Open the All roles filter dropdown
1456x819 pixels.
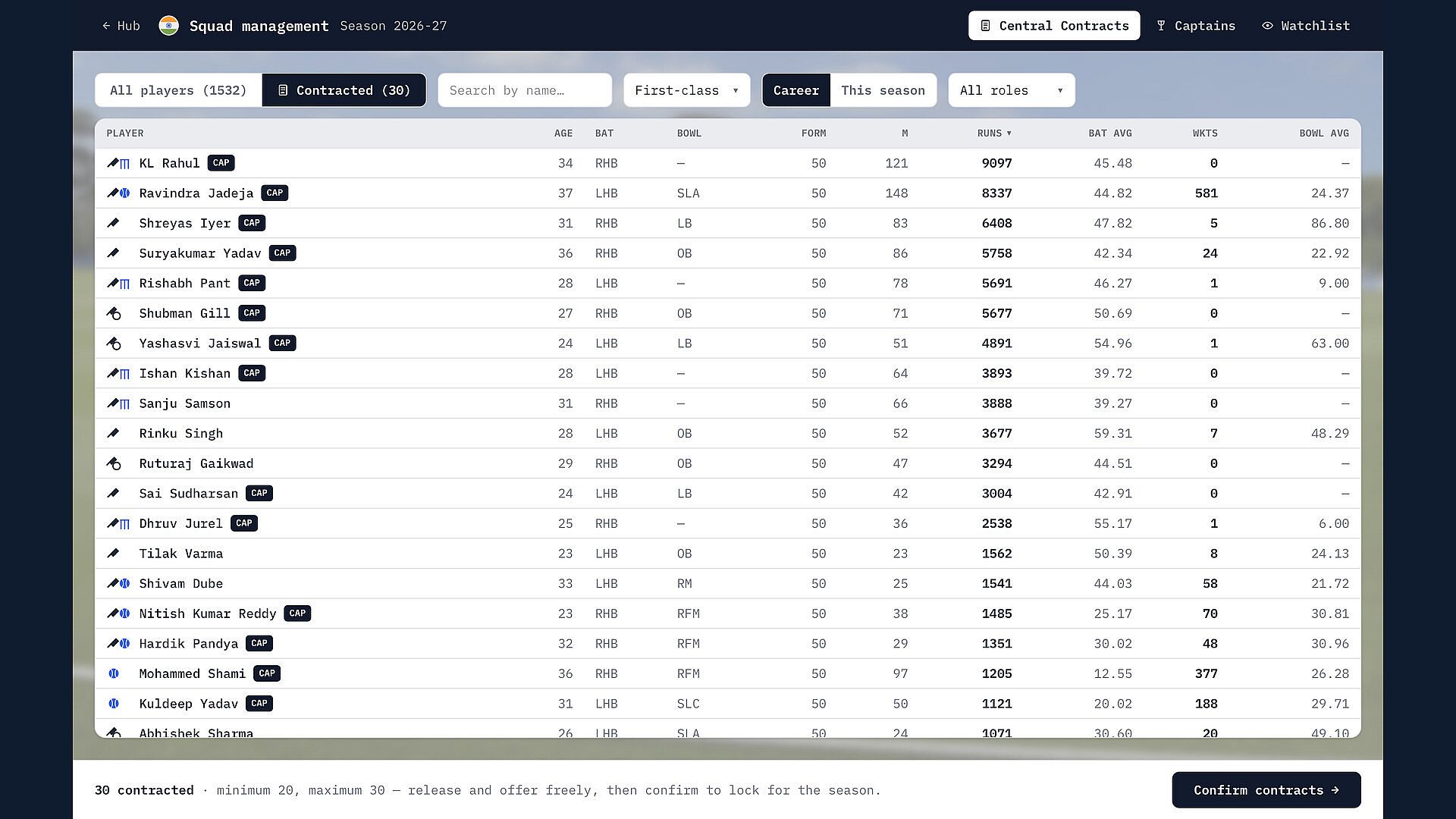click(x=1012, y=90)
